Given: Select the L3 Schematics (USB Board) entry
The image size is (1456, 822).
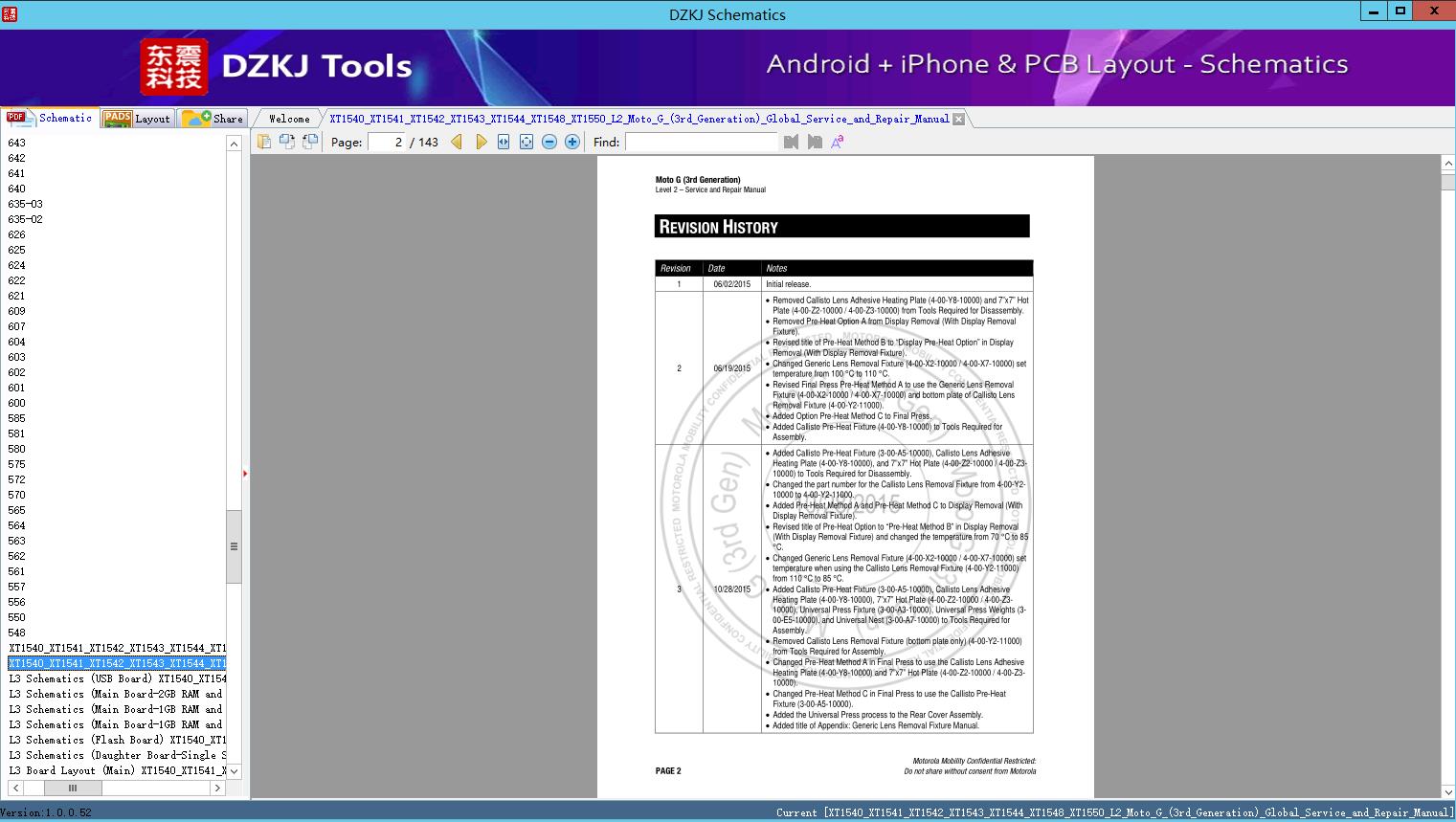Looking at the screenshot, I should click(x=117, y=678).
